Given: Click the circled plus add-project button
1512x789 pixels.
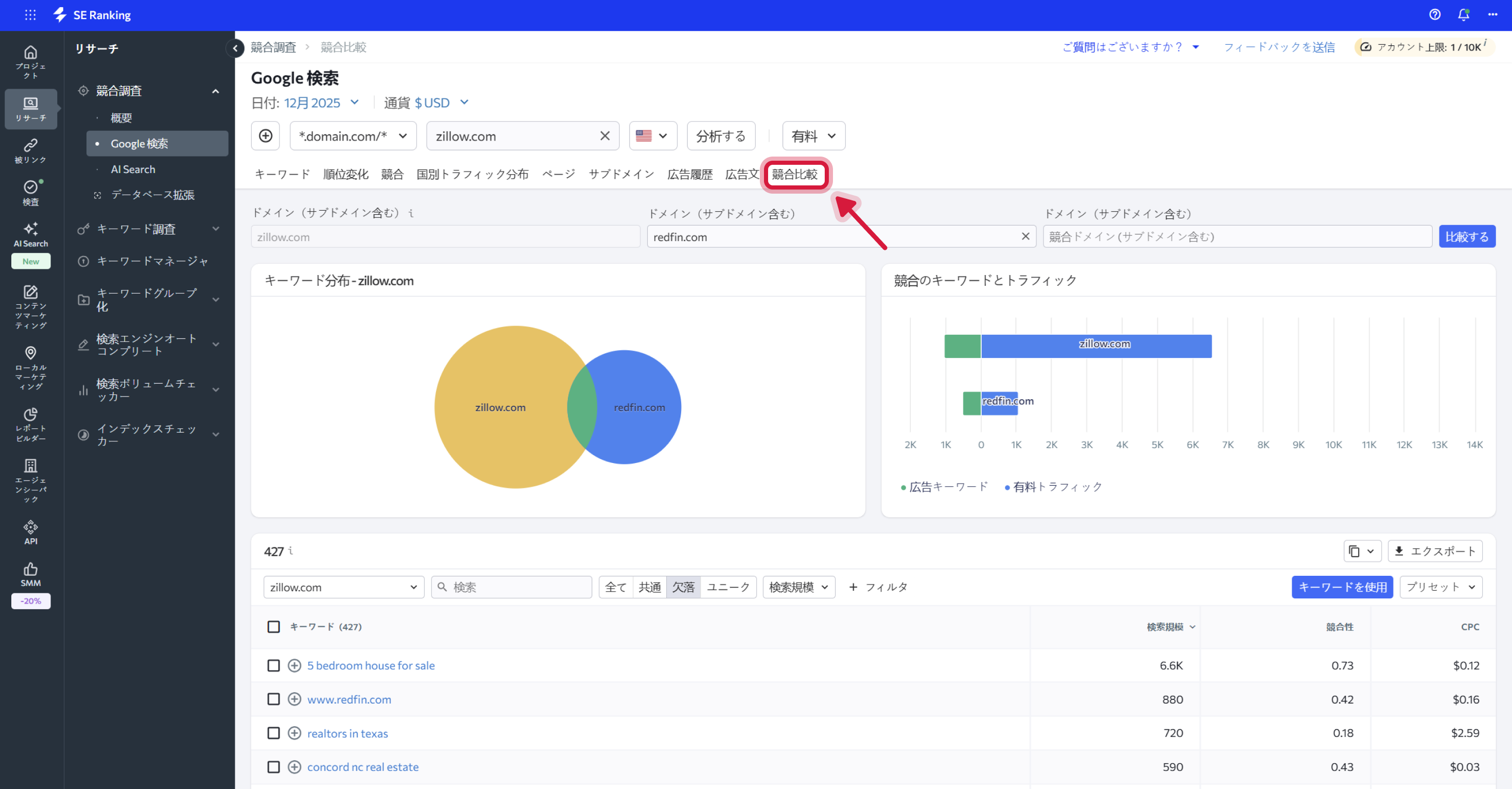Looking at the screenshot, I should 265,136.
